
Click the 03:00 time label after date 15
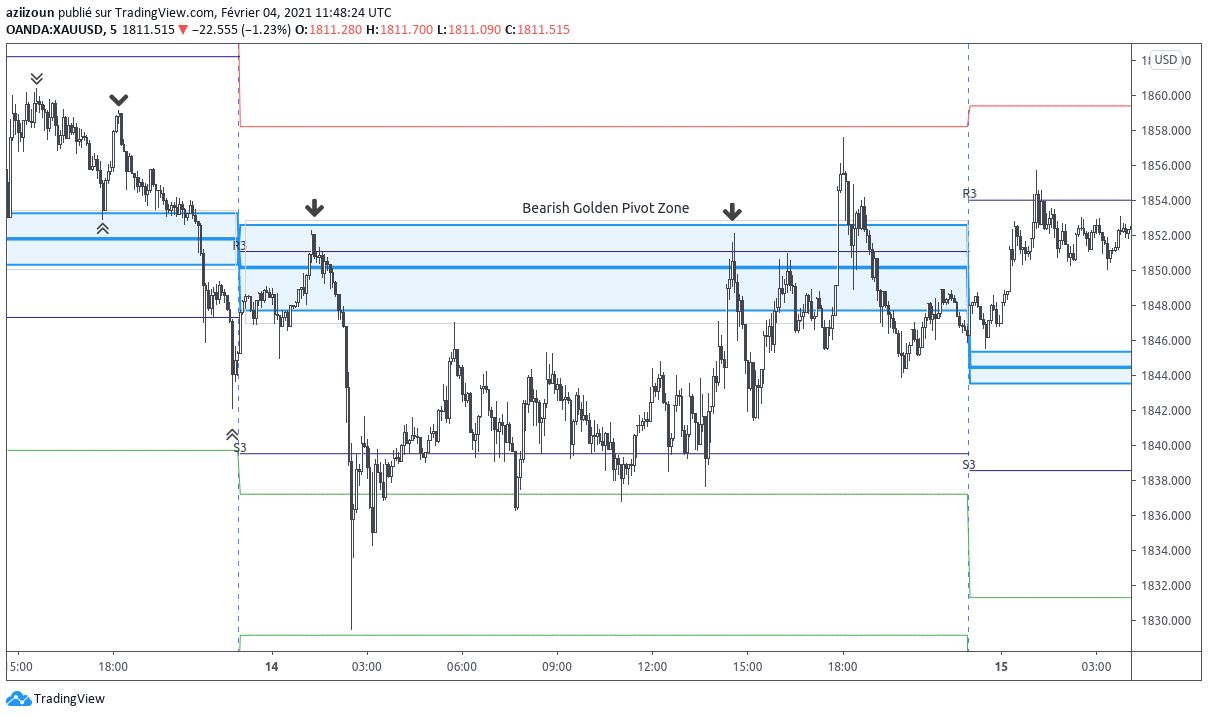[x=1097, y=666]
